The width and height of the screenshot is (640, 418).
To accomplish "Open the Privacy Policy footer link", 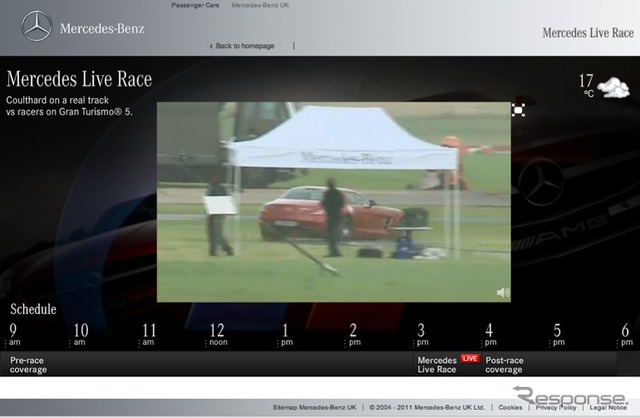I will point(556,407).
